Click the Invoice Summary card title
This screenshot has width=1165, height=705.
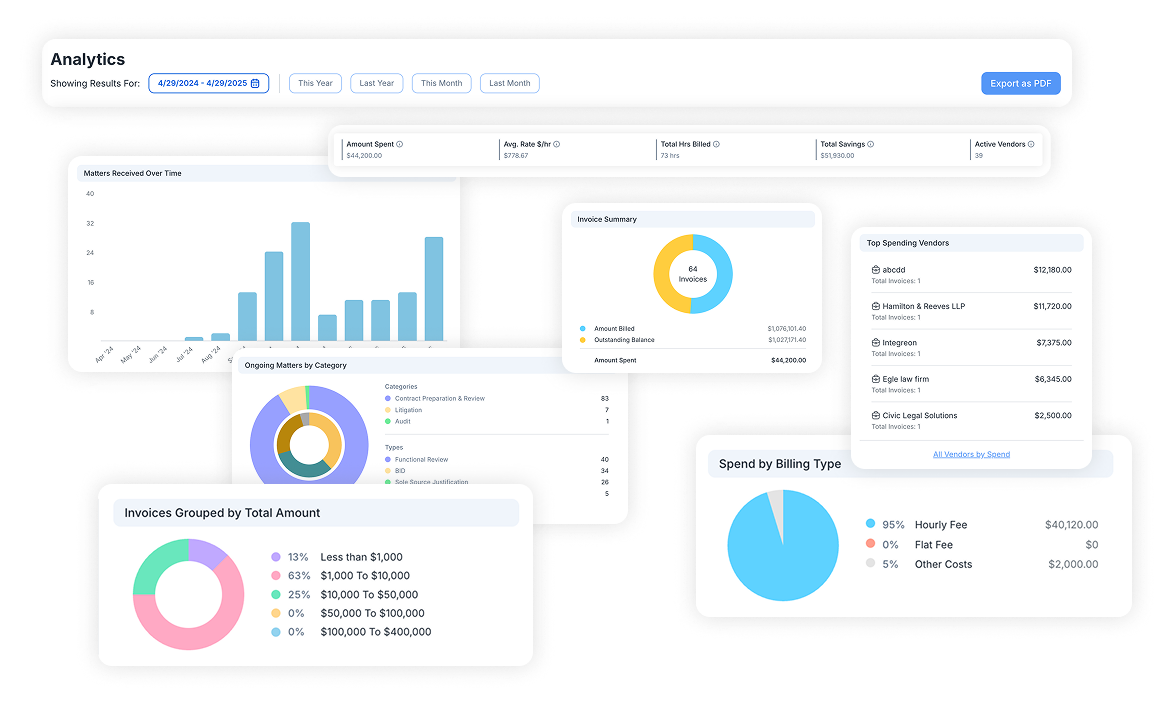coord(607,219)
